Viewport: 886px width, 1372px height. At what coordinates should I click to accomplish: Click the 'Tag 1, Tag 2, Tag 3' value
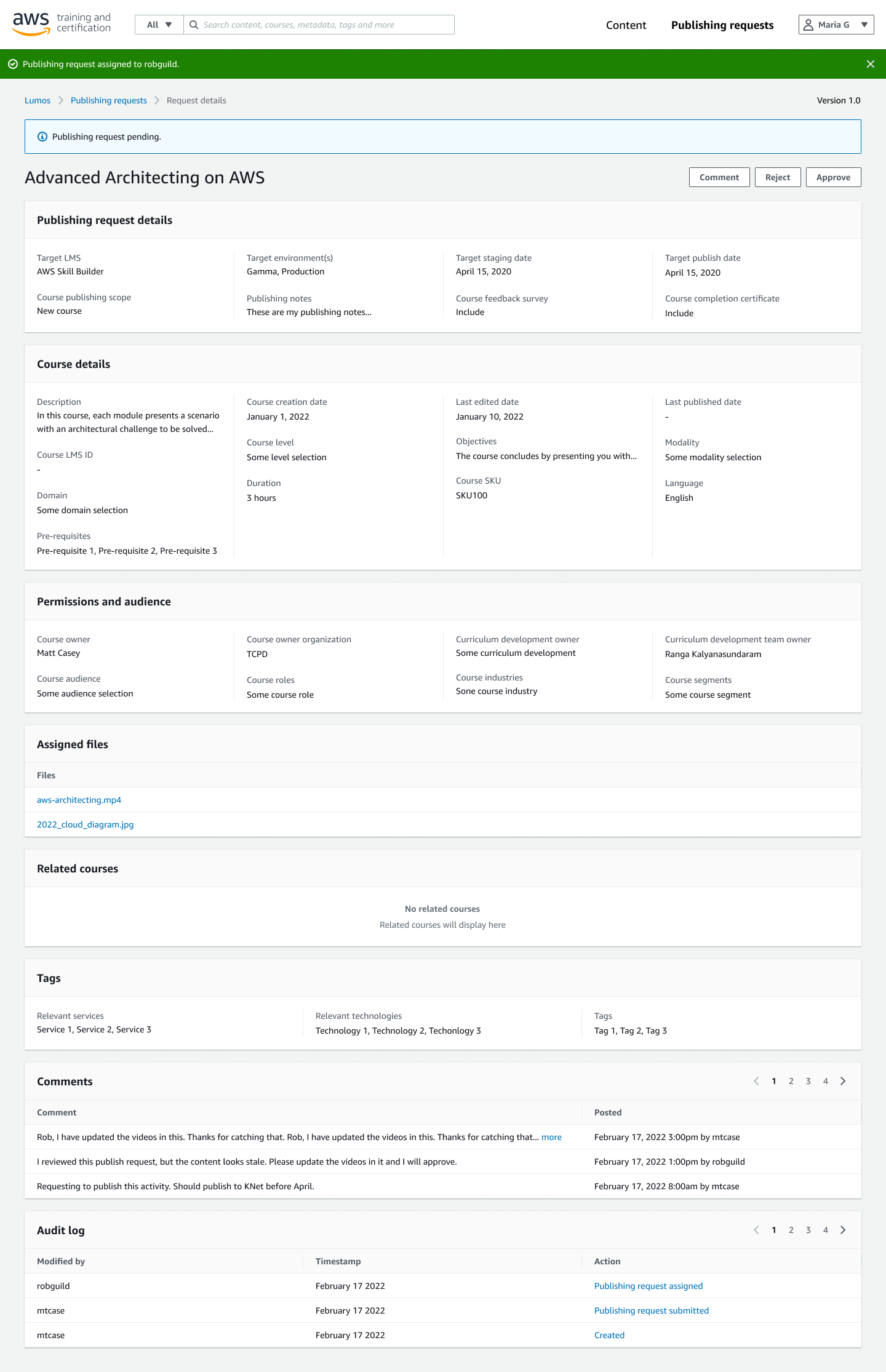(x=631, y=1031)
